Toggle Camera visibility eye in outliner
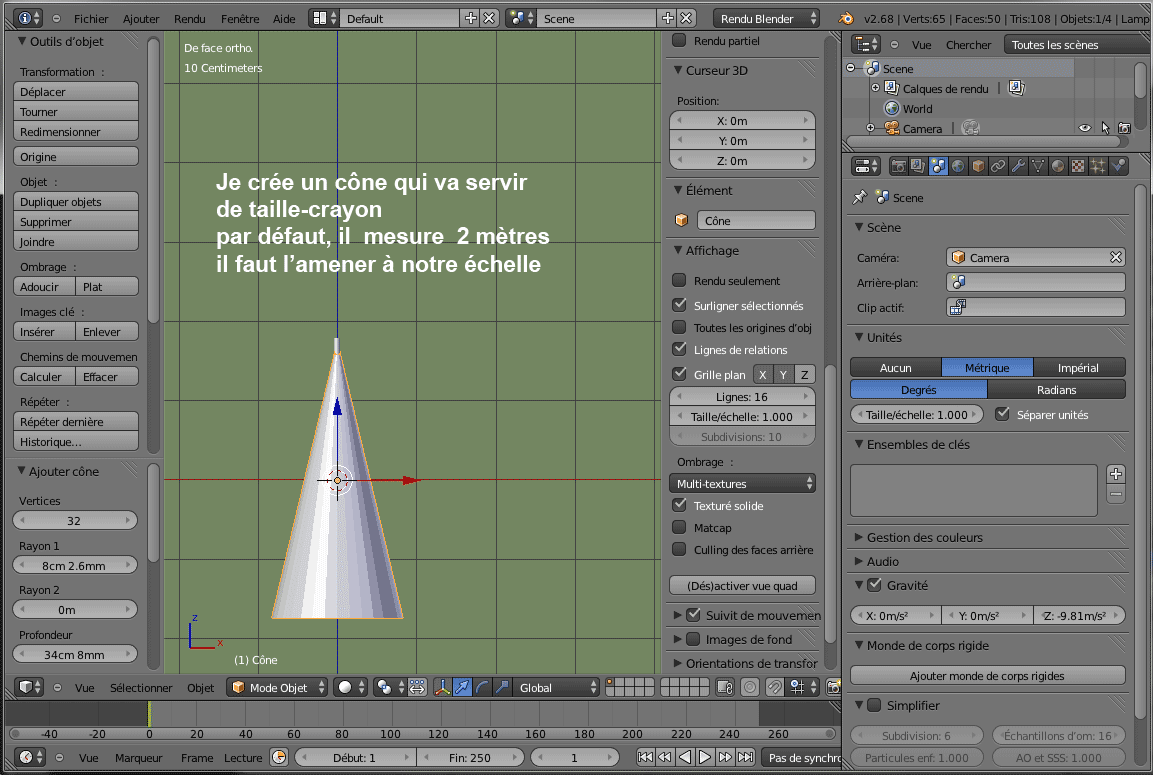Screen dimensions: 1153x775 click(x=1084, y=128)
